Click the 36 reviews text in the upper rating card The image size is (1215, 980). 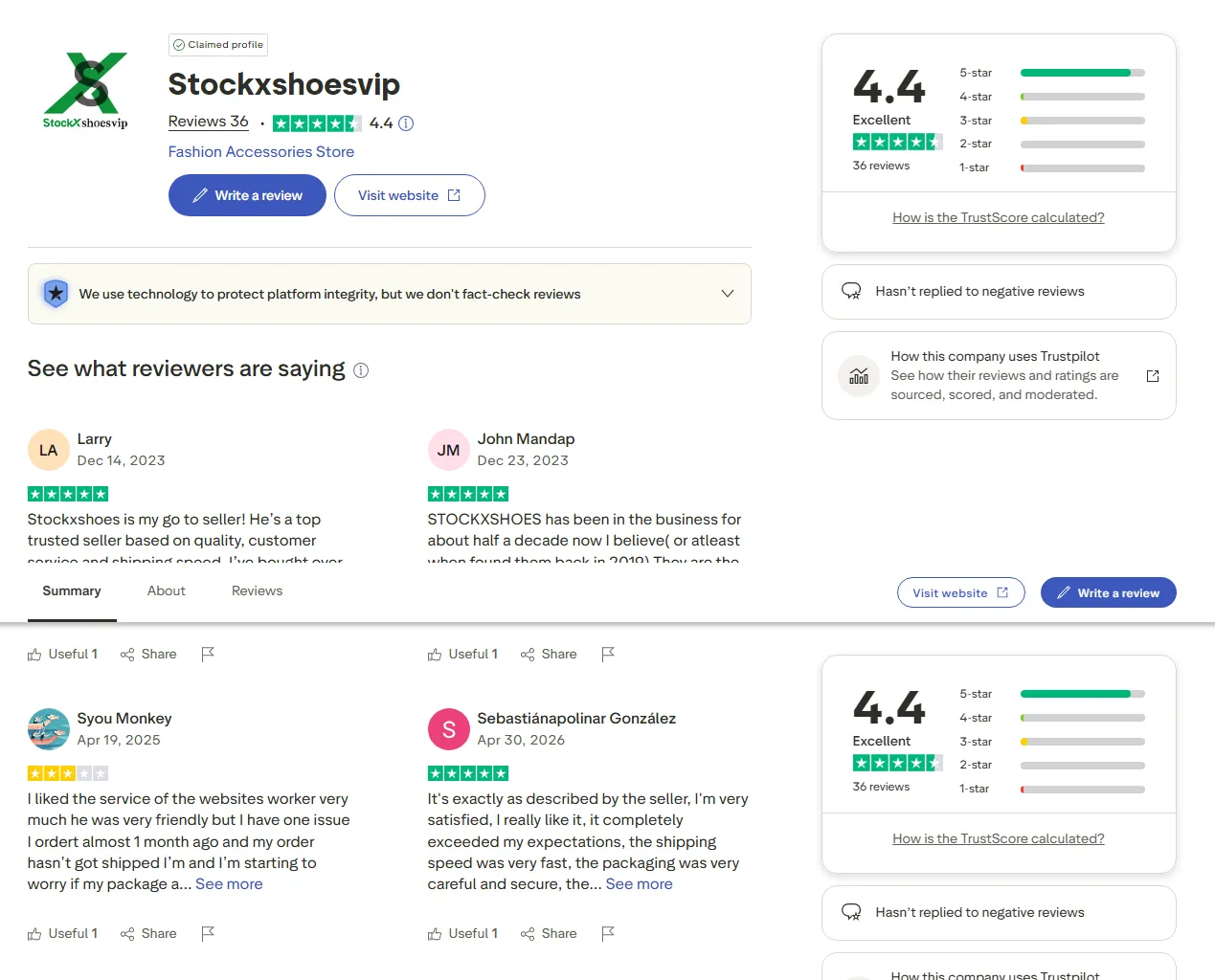tap(881, 166)
